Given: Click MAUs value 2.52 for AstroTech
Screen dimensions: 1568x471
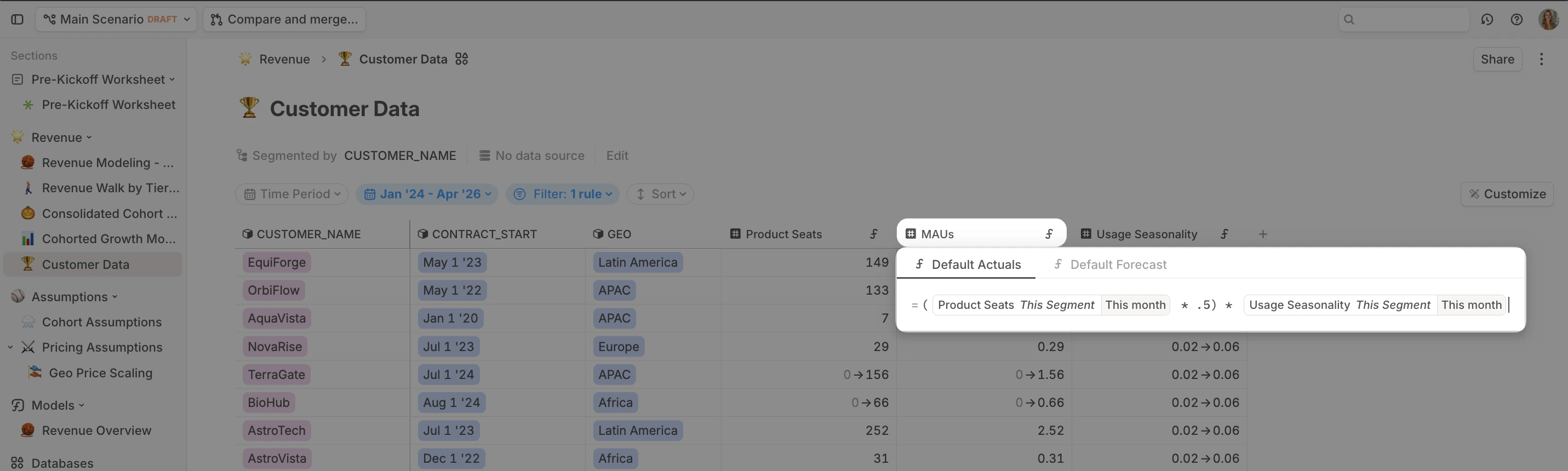Looking at the screenshot, I should click(x=985, y=431).
